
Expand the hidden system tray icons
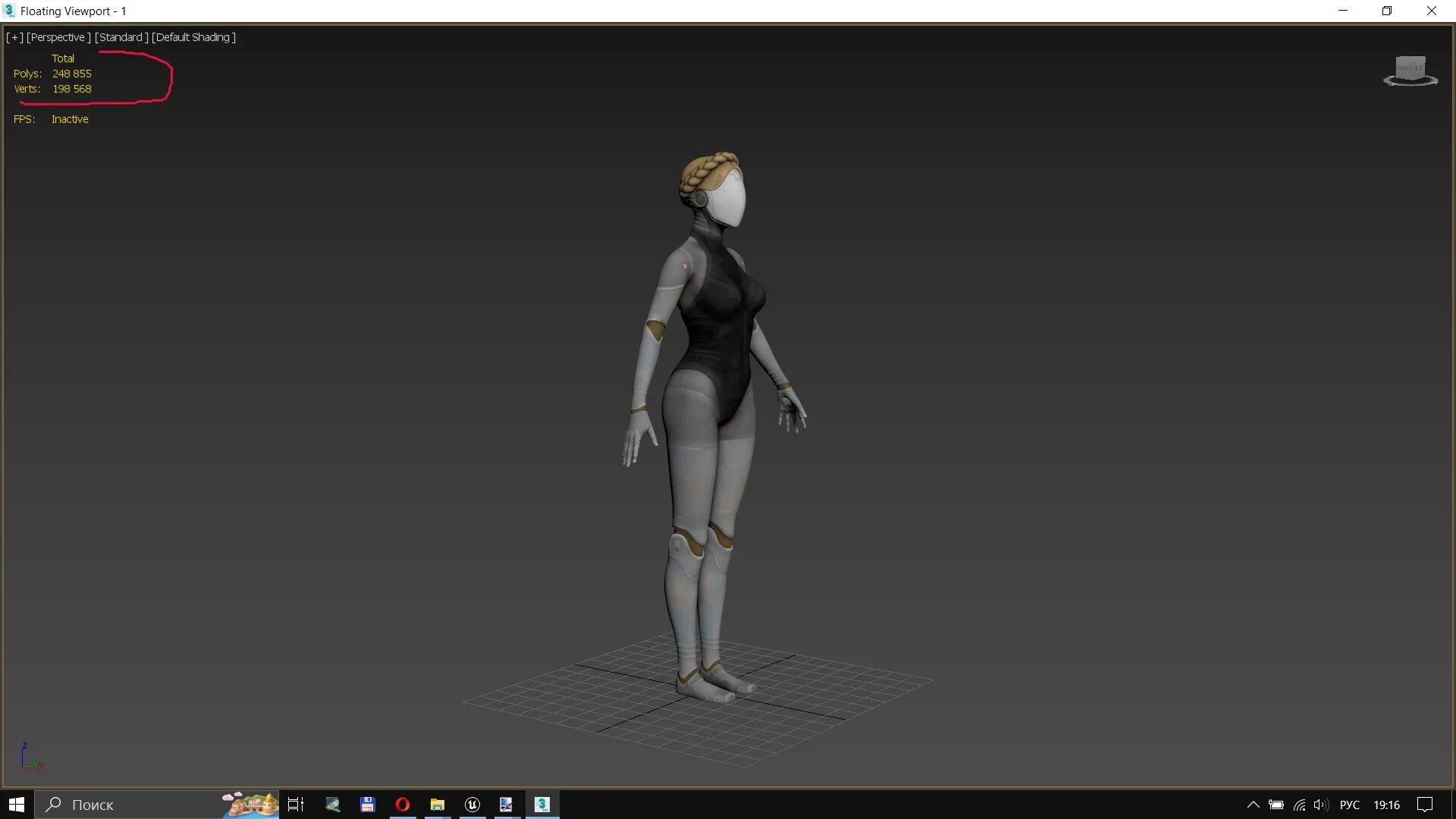1253,805
